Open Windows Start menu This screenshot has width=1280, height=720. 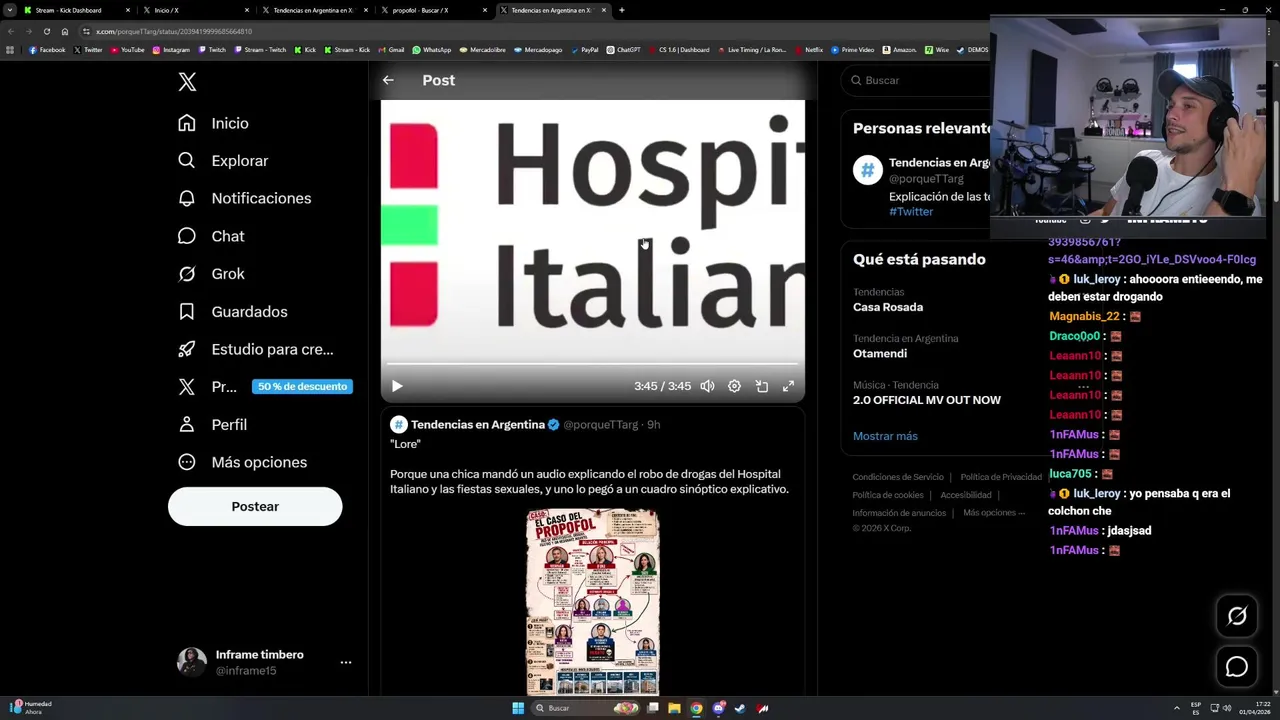click(x=518, y=708)
